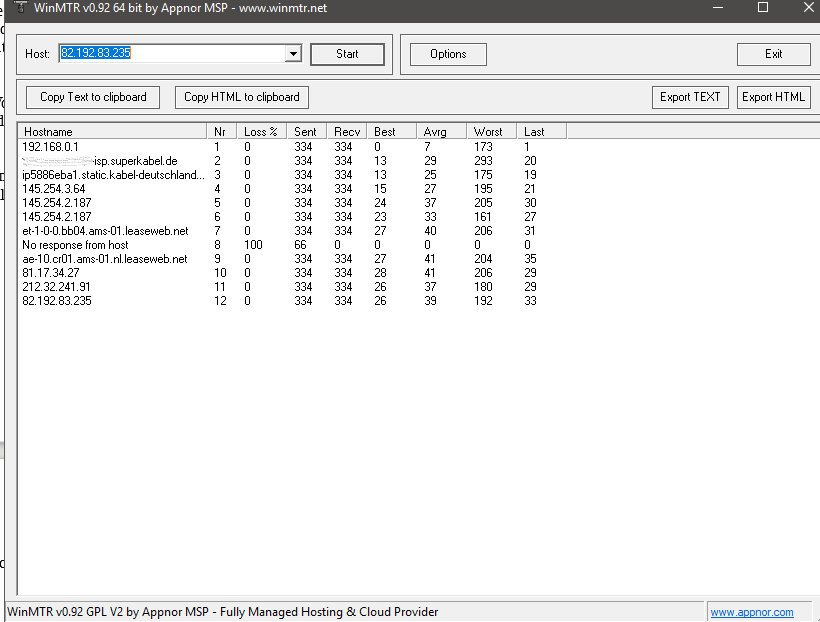Click the Sent value 66
The width and height of the screenshot is (820, 622).
click(x=300, y=245)
